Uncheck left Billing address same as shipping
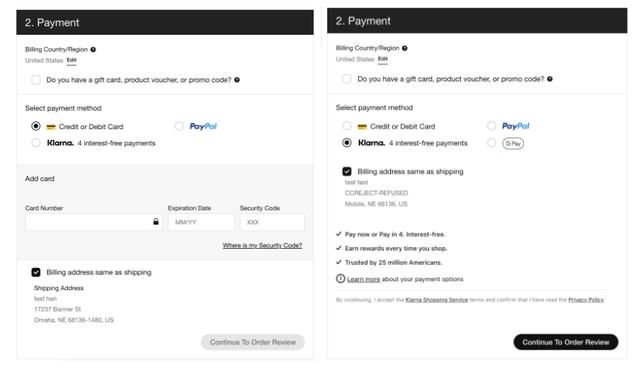The image size is (640, 378). [36, 272]
